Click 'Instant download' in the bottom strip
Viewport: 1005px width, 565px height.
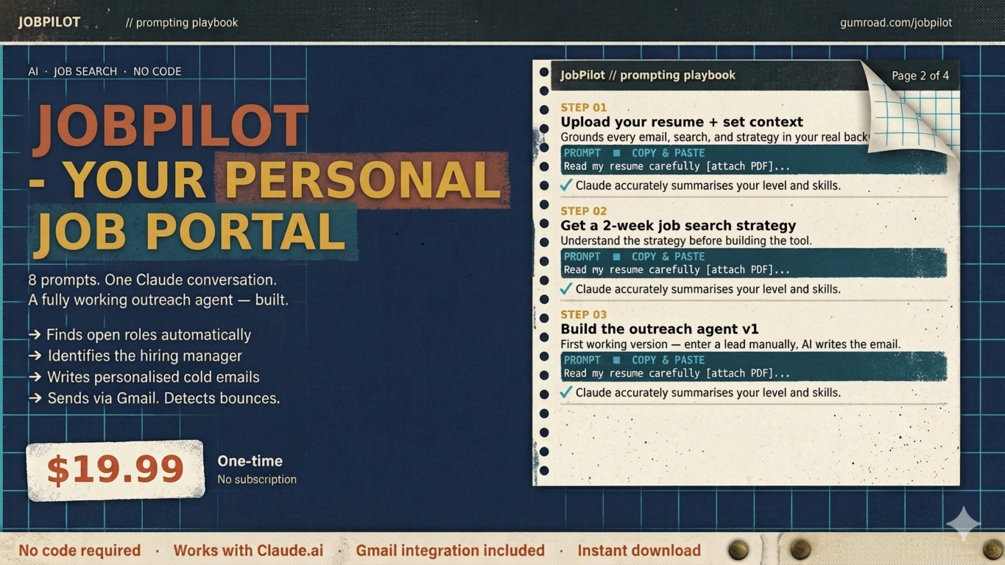(x=639, y=550)
